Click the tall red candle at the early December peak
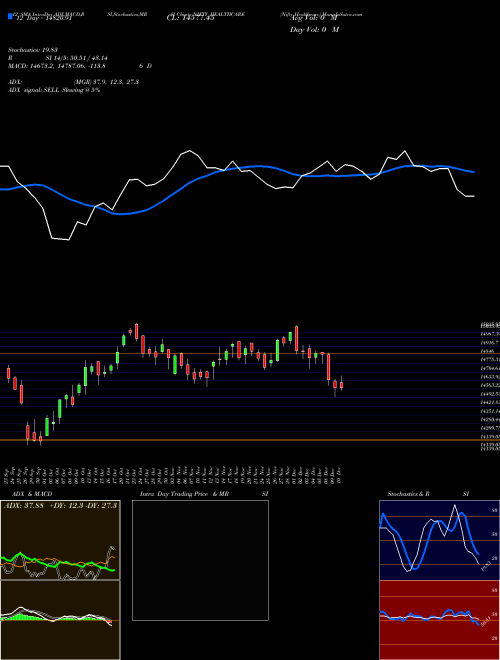Viewport: 500px width, 660px height. pos(297,338)
